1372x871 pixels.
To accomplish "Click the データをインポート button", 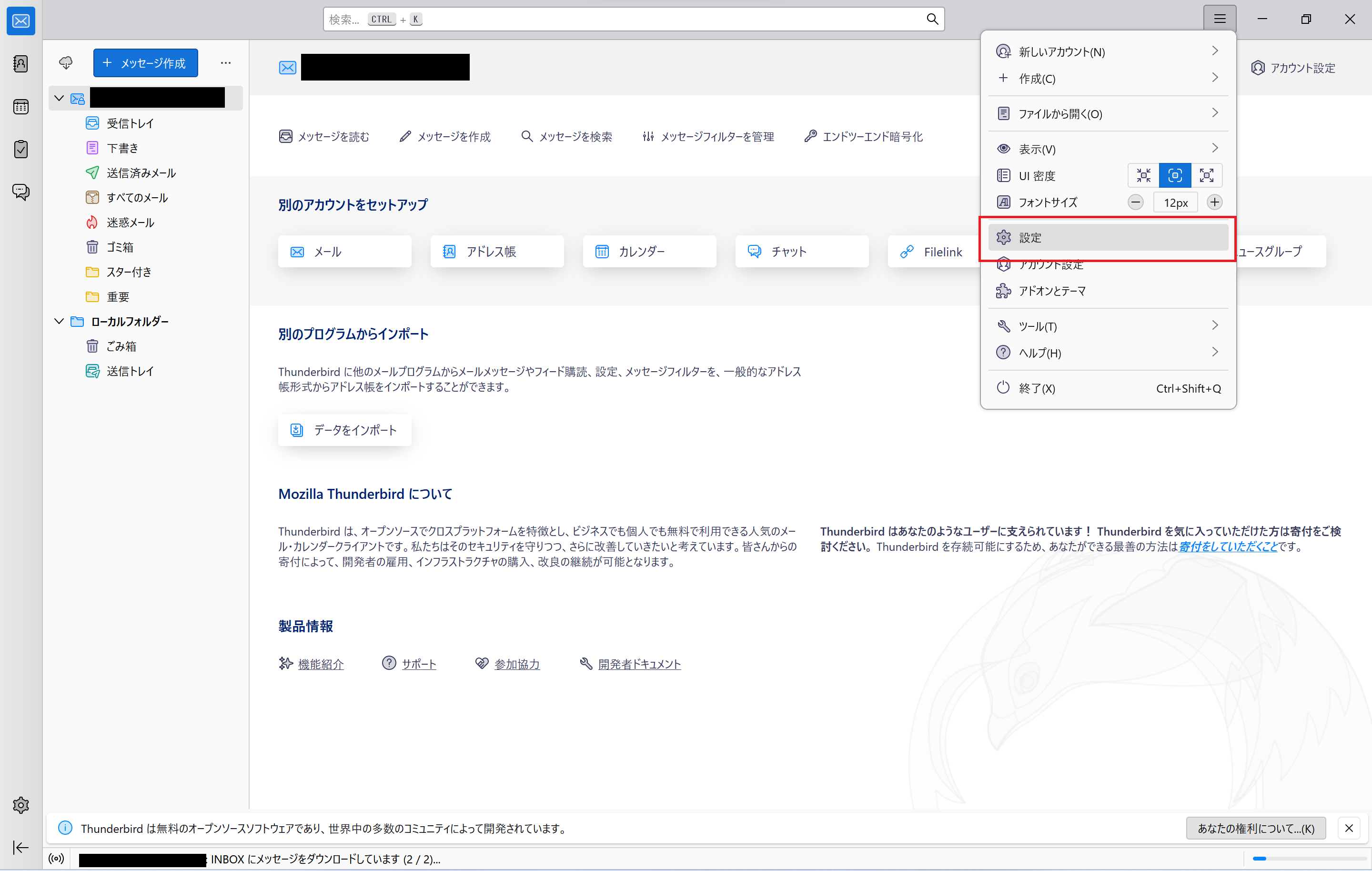I will [344, 430].
